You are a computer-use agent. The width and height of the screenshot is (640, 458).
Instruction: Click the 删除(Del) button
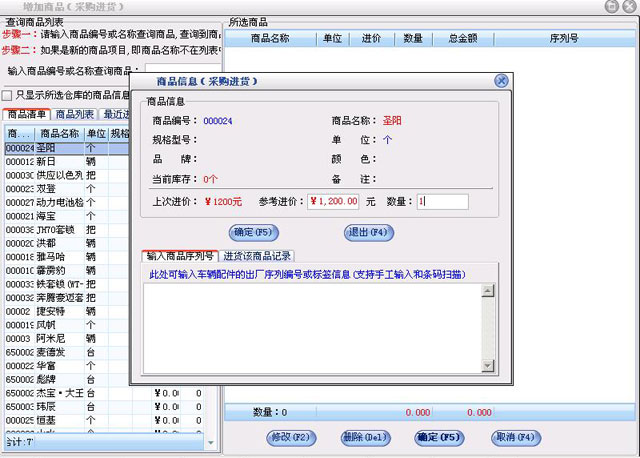click(x=364, y=437)
